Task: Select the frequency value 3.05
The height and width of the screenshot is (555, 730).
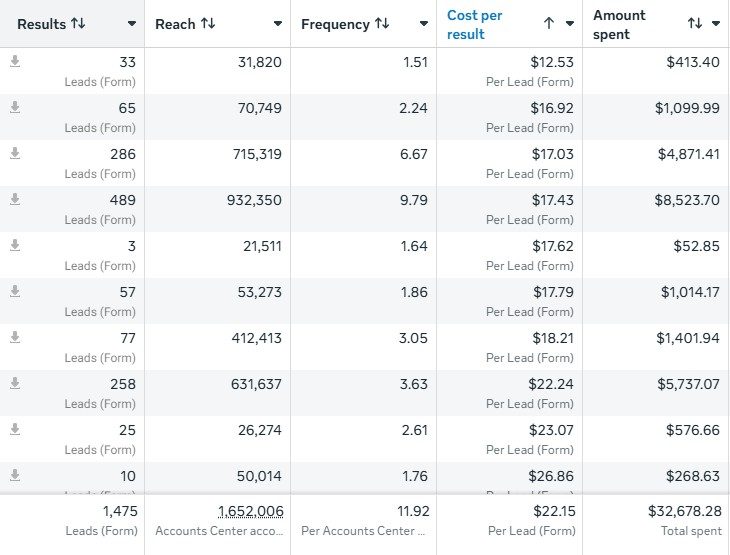Action: [x=413, y=338]
